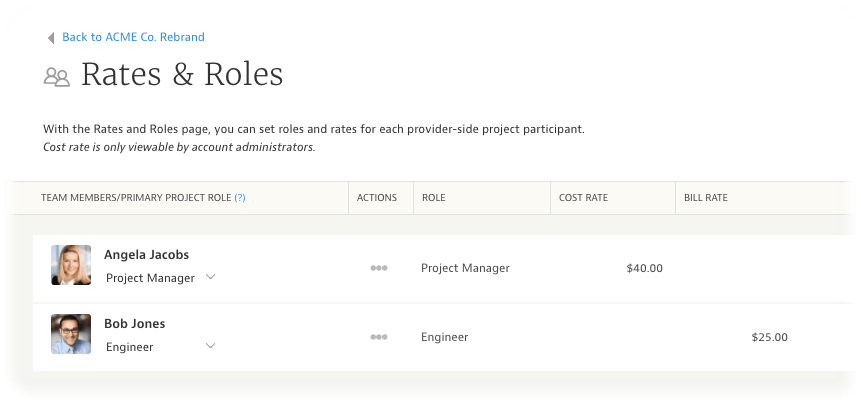The image size is (861, 403).
Task: Expand Bob Jones' Engineer primary role dropdown
Action: click(210, 346)
